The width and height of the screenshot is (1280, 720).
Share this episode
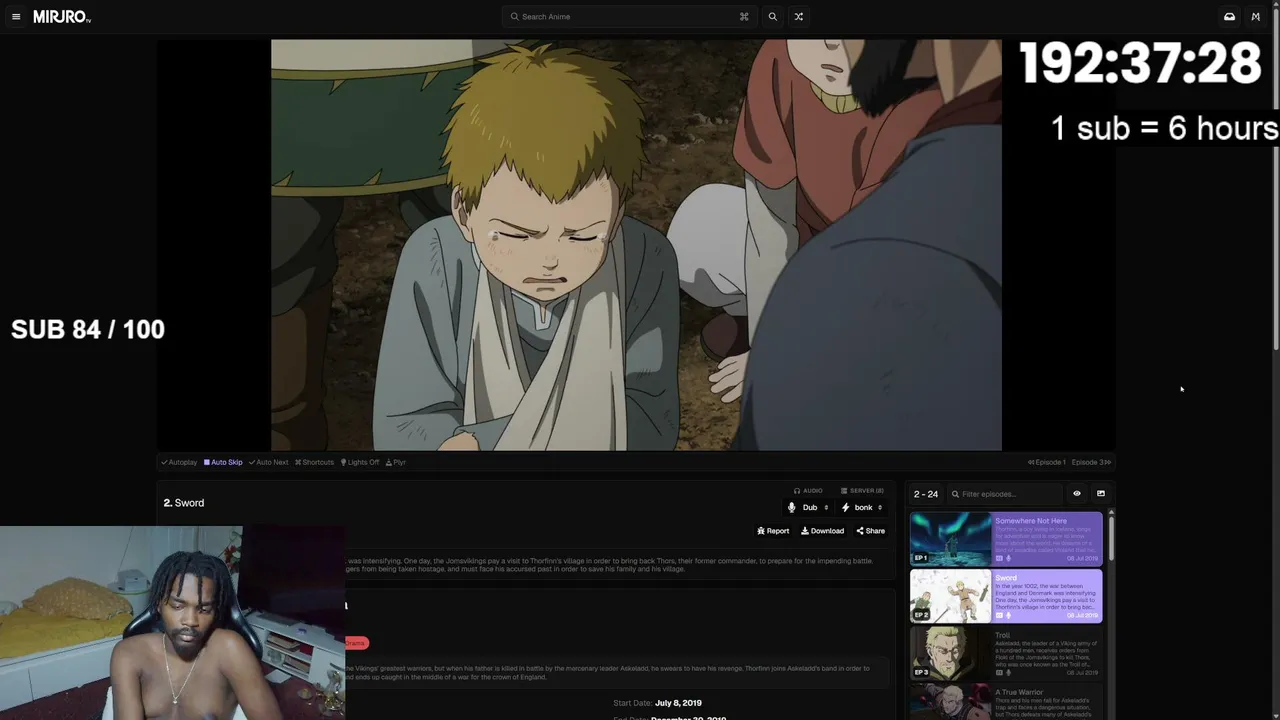pyautogui.click(x=870, y=531)
